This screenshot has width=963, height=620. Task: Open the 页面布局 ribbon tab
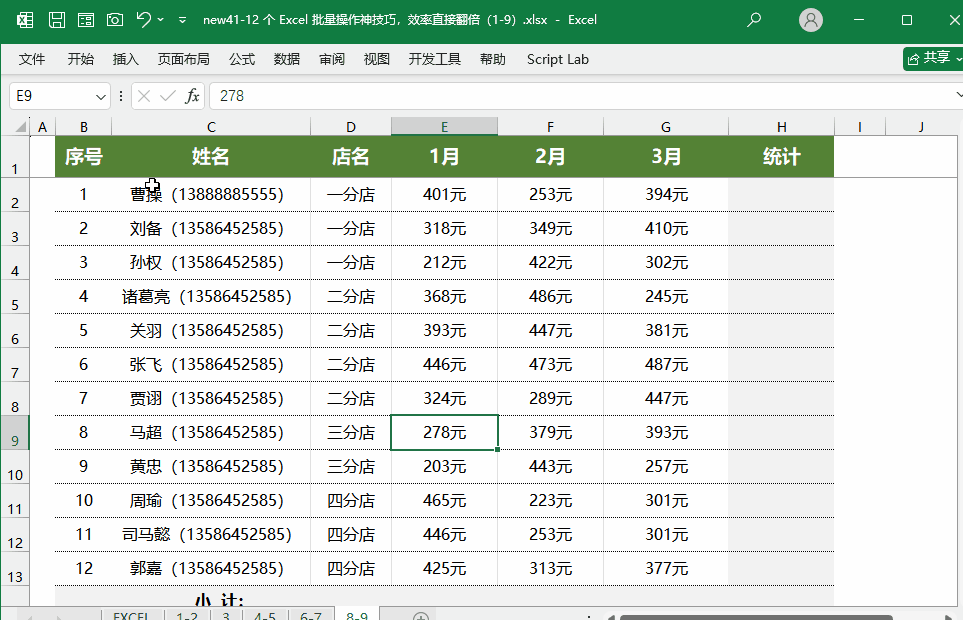[x=184, y=60]
